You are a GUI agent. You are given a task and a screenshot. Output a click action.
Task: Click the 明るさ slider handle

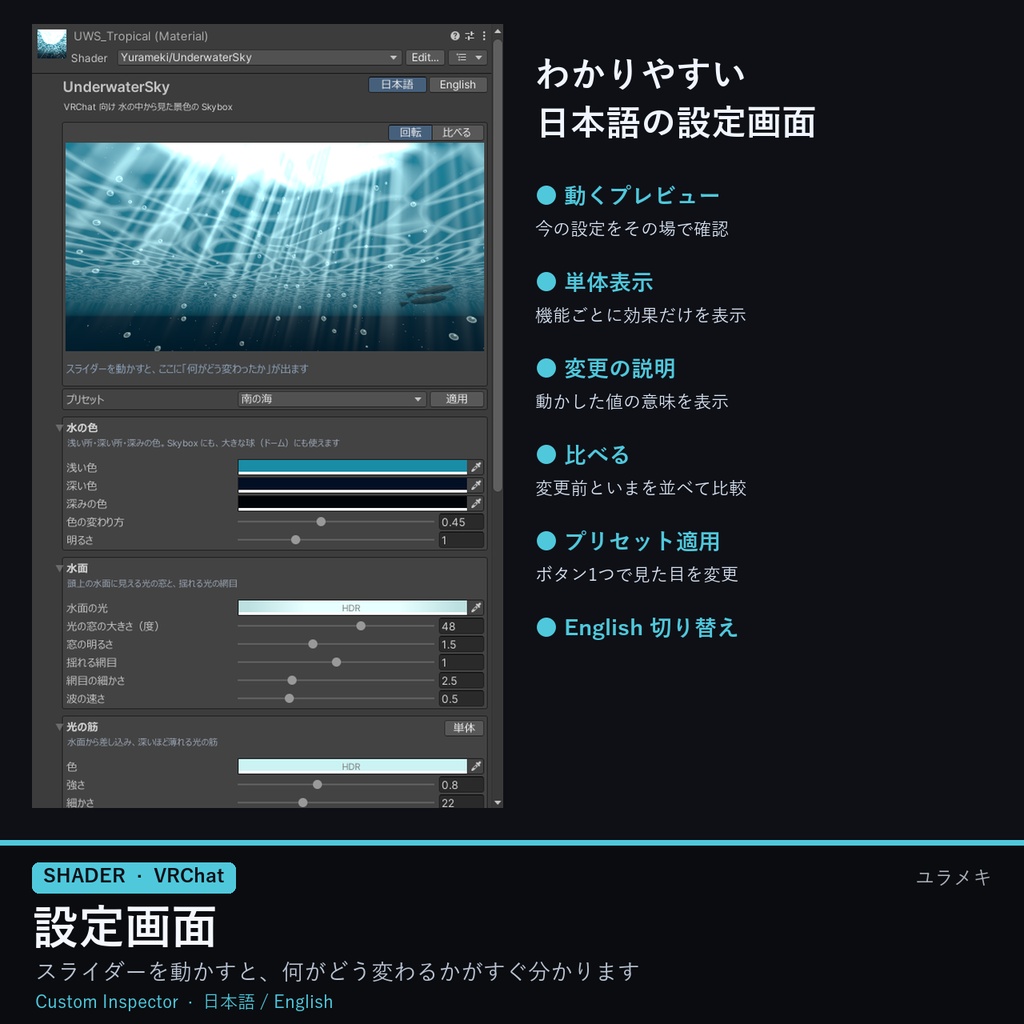296,540
